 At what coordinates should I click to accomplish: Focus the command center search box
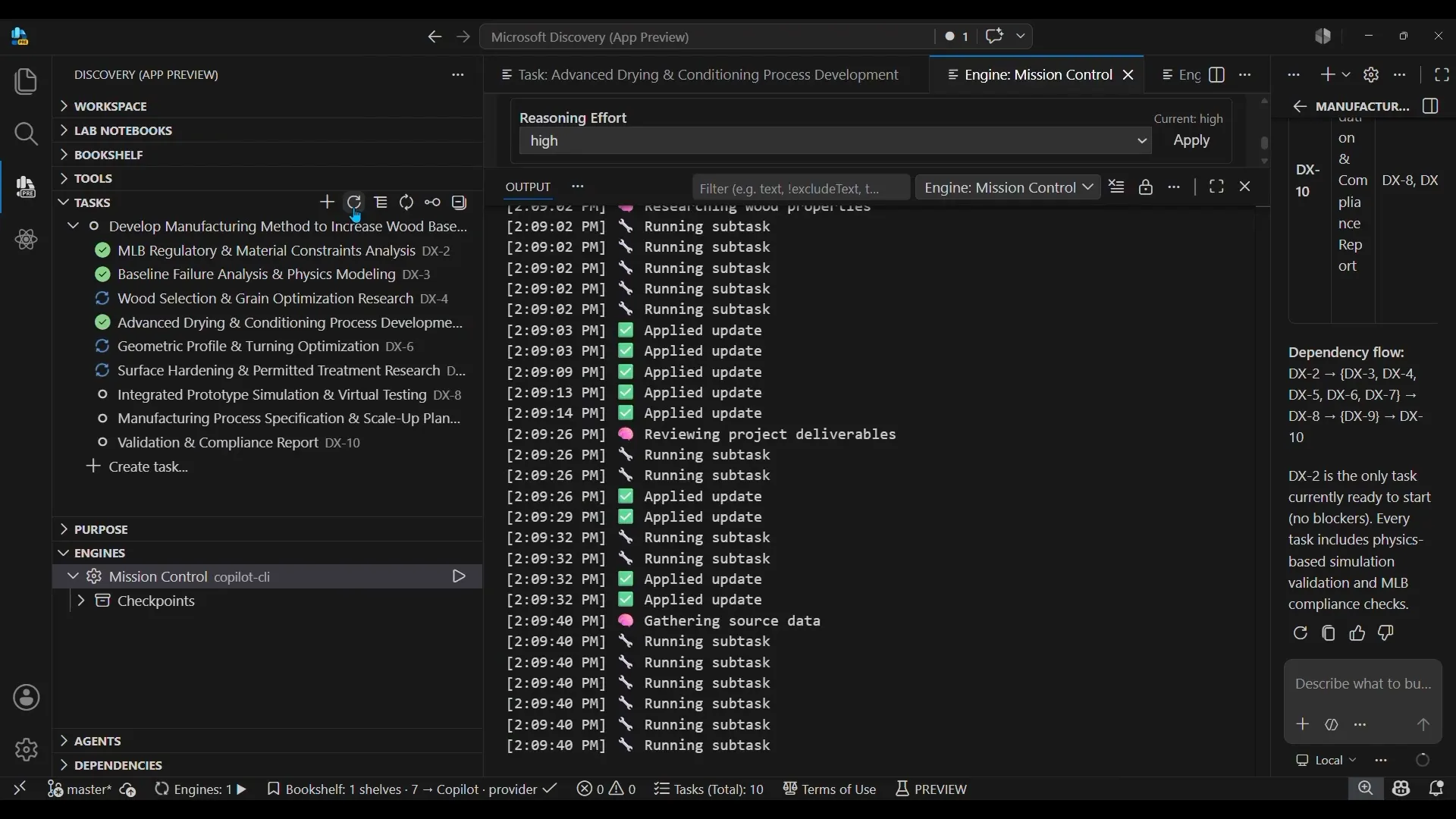tap(707, 37)
